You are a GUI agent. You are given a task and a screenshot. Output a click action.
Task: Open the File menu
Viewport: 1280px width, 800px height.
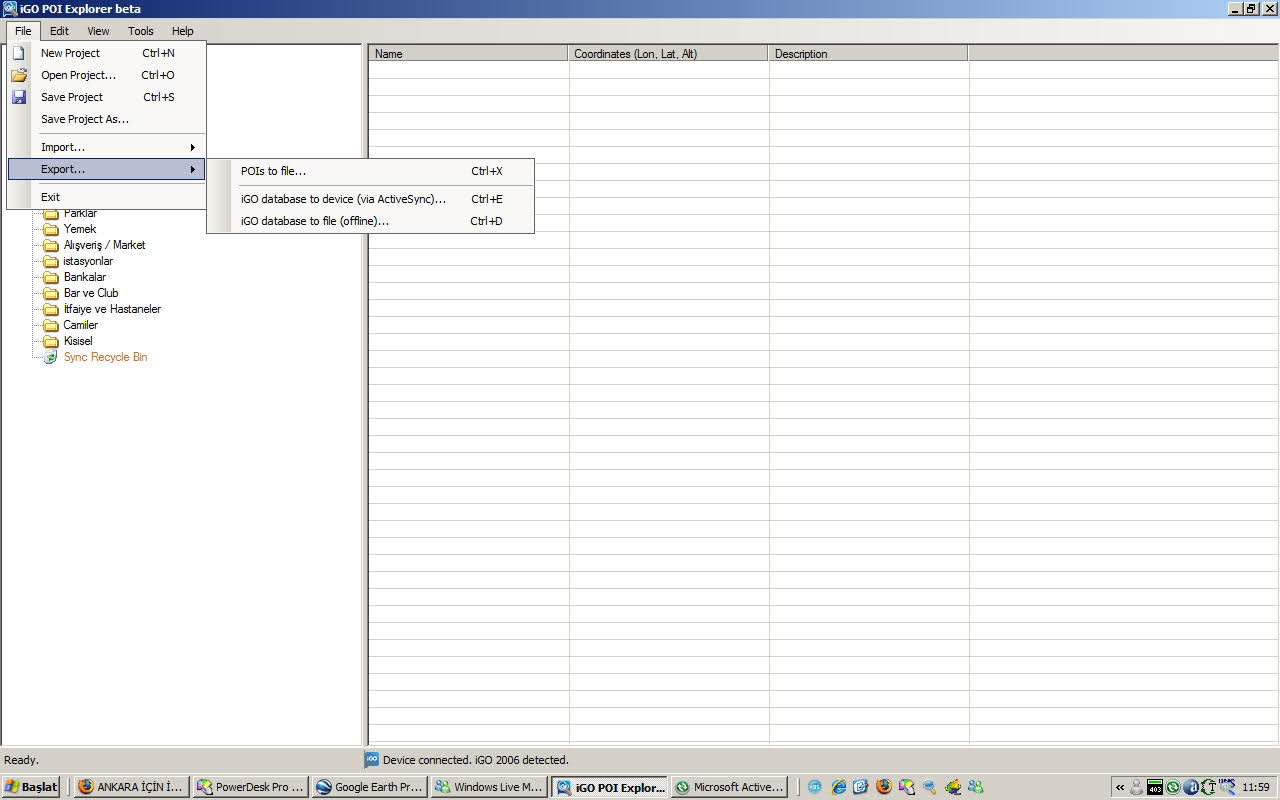coord(23,31)
